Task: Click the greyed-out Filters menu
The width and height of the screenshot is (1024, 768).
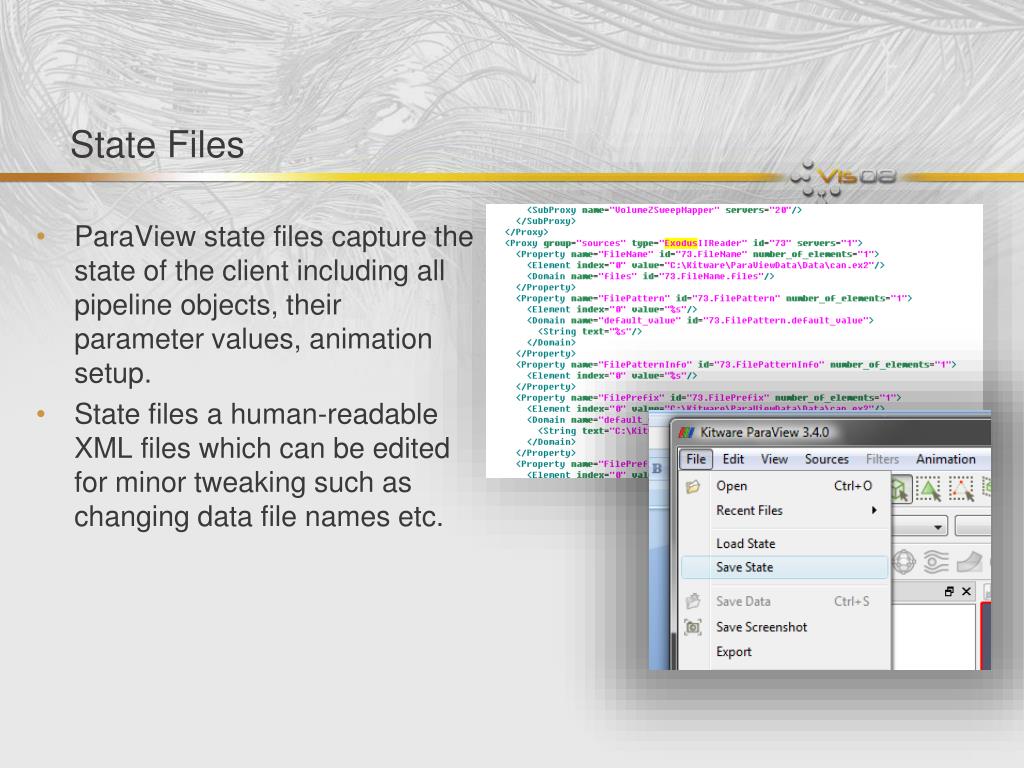Action: point(882,459)
